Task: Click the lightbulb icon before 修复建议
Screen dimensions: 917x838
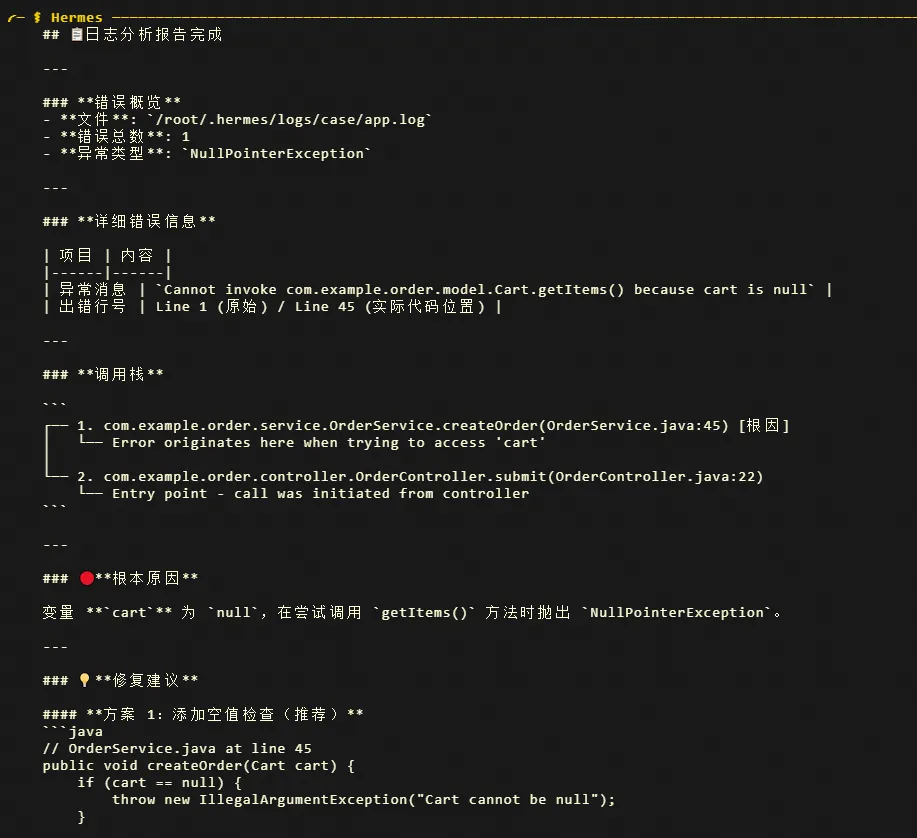Action: (x=86, y=681)
